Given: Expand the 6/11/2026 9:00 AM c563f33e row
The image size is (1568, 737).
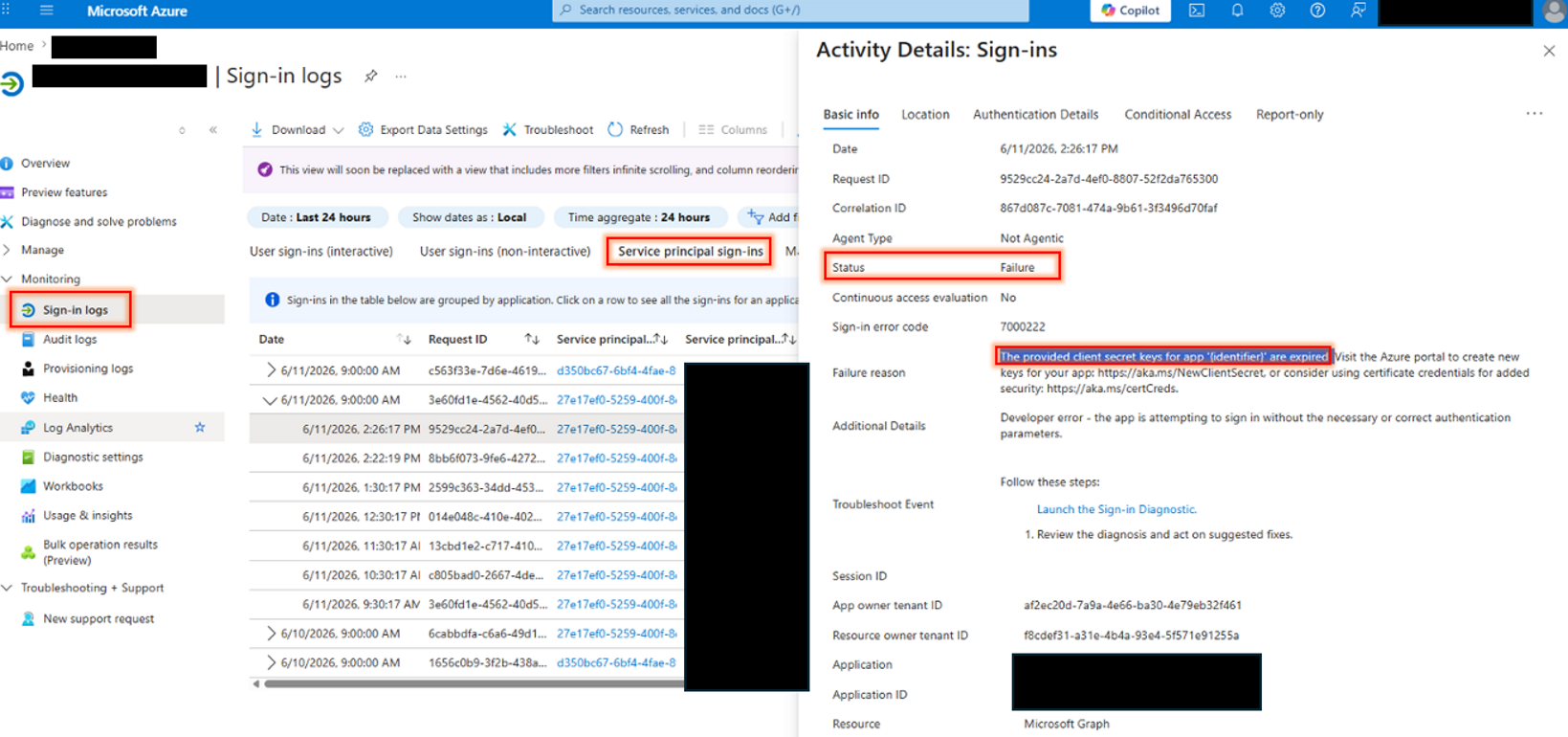Looking at the screenshot, I should [272, 370].
